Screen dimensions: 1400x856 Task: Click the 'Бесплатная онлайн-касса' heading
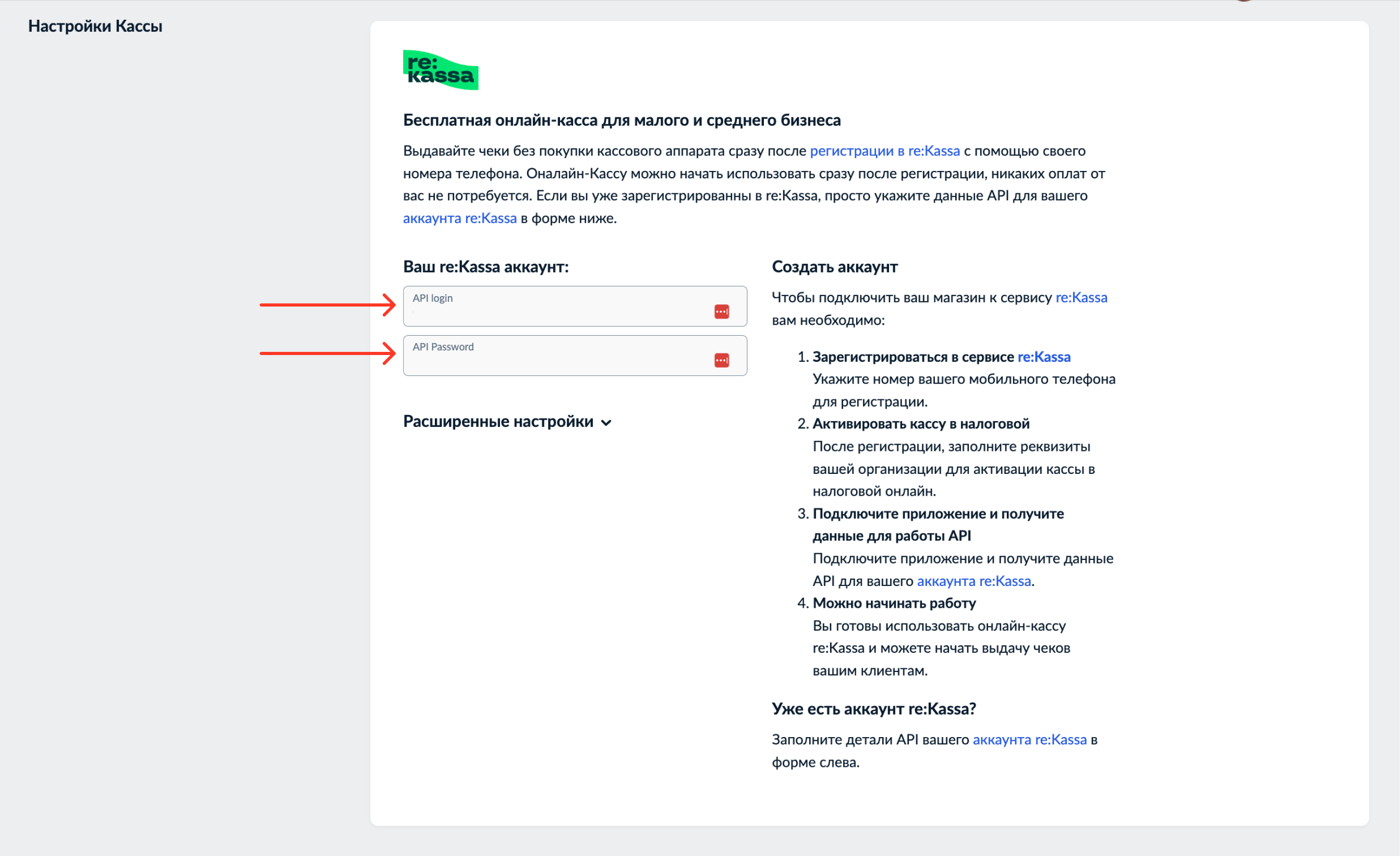tap(622, 120)
